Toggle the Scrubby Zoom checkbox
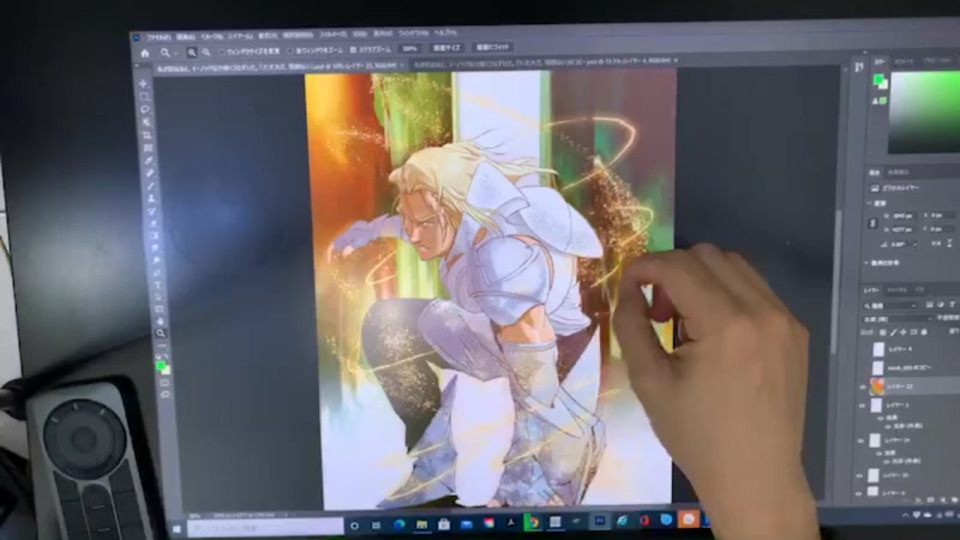 (x=353, y=50)
